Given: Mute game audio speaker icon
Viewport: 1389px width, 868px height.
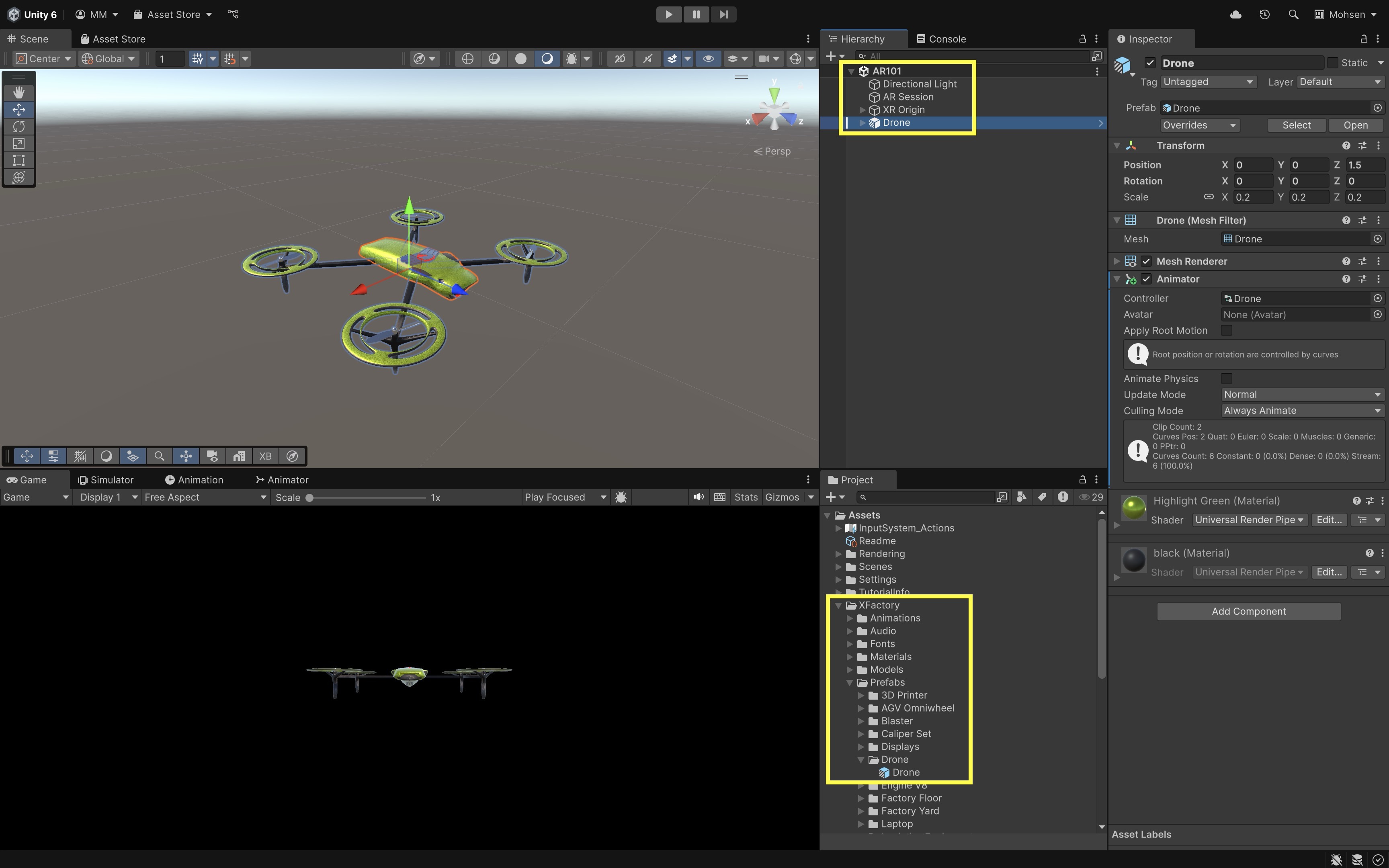Looking at the screenshot, I should click(x=698, y=497).
